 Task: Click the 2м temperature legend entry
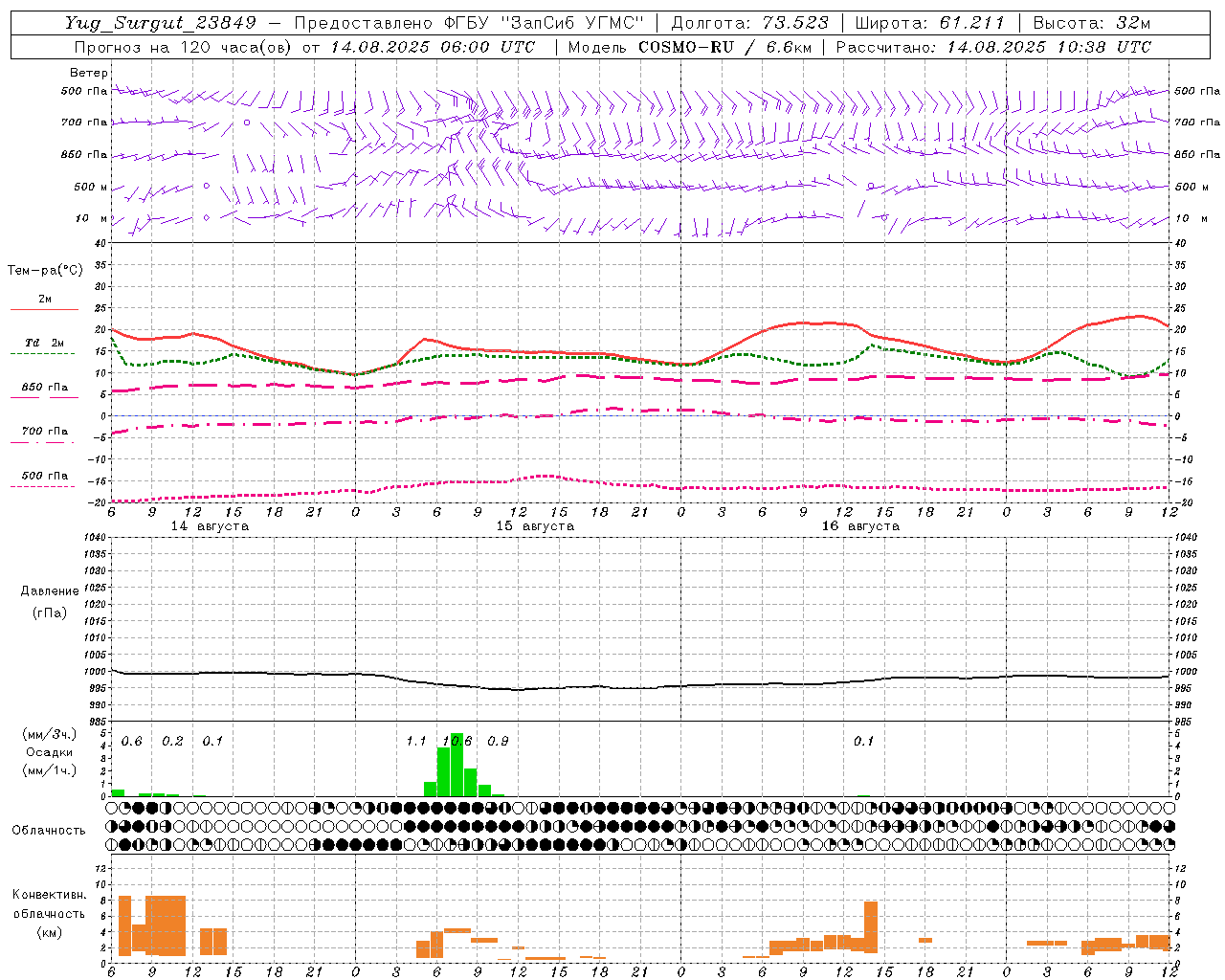pos(45,300)
